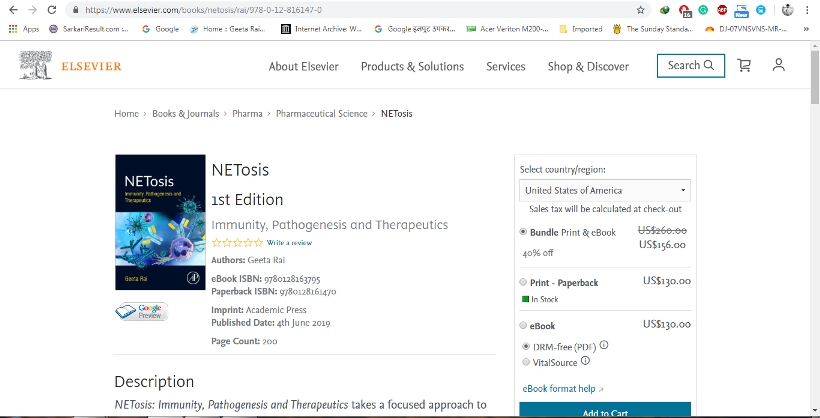Go forward in browser history
This screenshot has height=418, width=820.
(x=32, y=10)
